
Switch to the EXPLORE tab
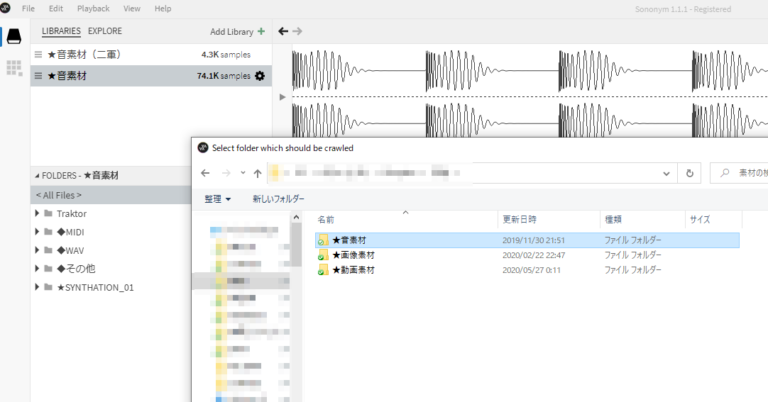[105, 31]
